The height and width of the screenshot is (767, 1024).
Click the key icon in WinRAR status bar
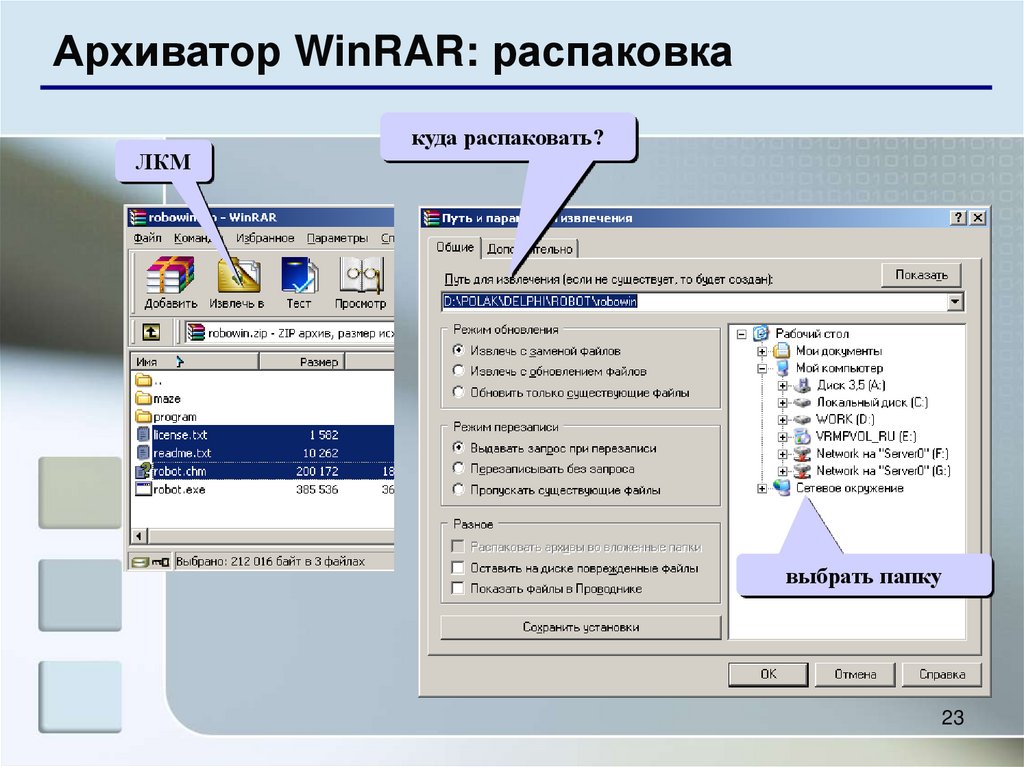pyautogui.click(x=161, y=562)
